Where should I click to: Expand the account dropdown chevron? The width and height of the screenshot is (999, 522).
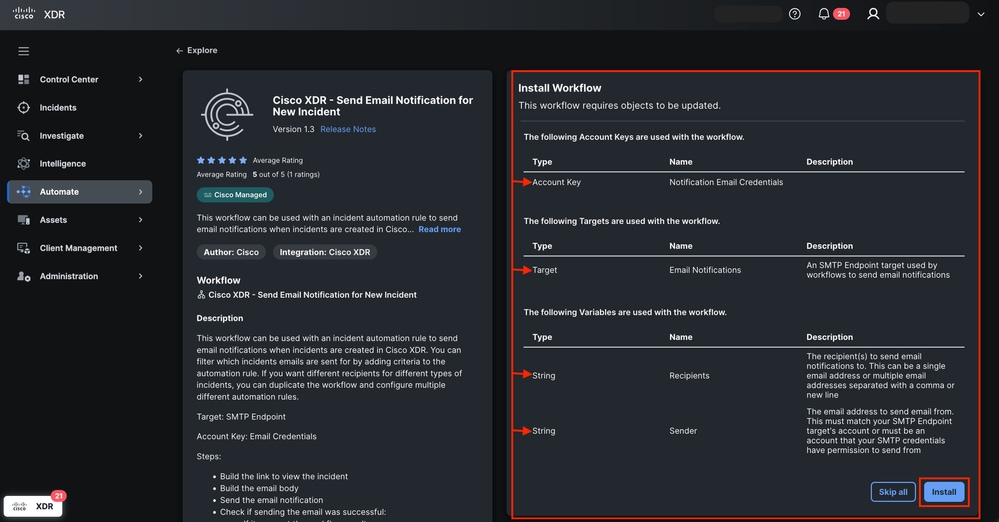point(981,14)
